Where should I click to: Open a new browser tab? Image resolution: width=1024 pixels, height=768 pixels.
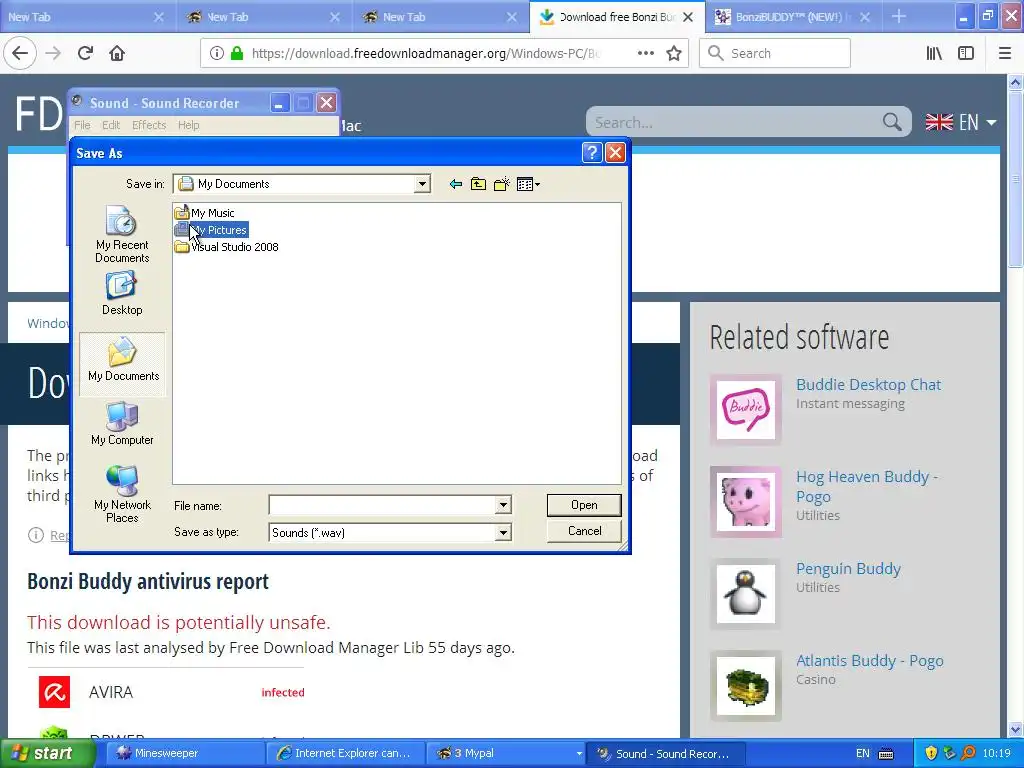tap(899, 17)
